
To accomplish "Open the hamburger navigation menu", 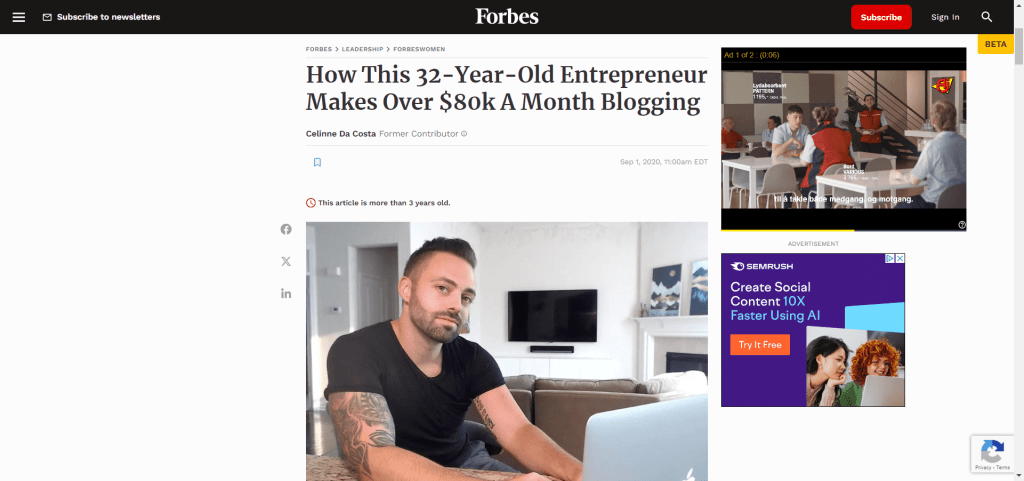I will 19,17.
